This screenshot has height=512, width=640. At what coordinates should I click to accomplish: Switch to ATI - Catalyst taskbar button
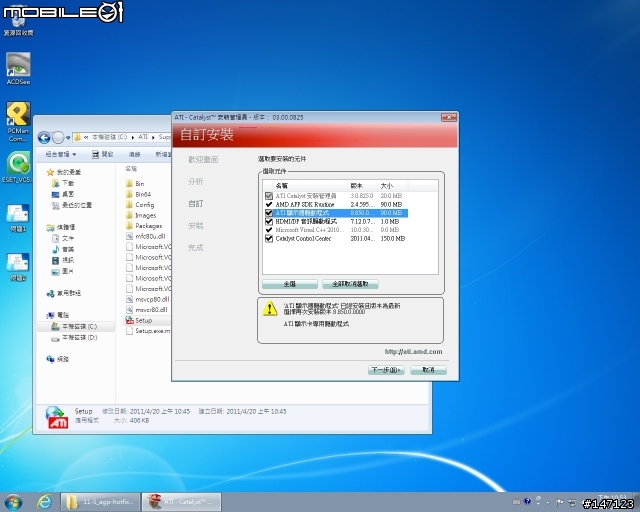[182, 502]
